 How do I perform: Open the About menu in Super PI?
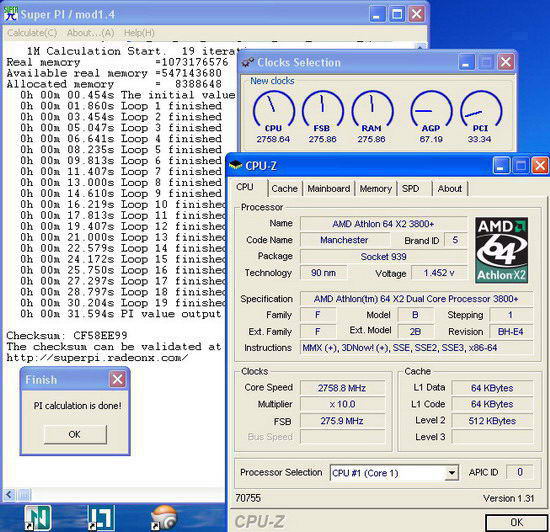[90, 33]
